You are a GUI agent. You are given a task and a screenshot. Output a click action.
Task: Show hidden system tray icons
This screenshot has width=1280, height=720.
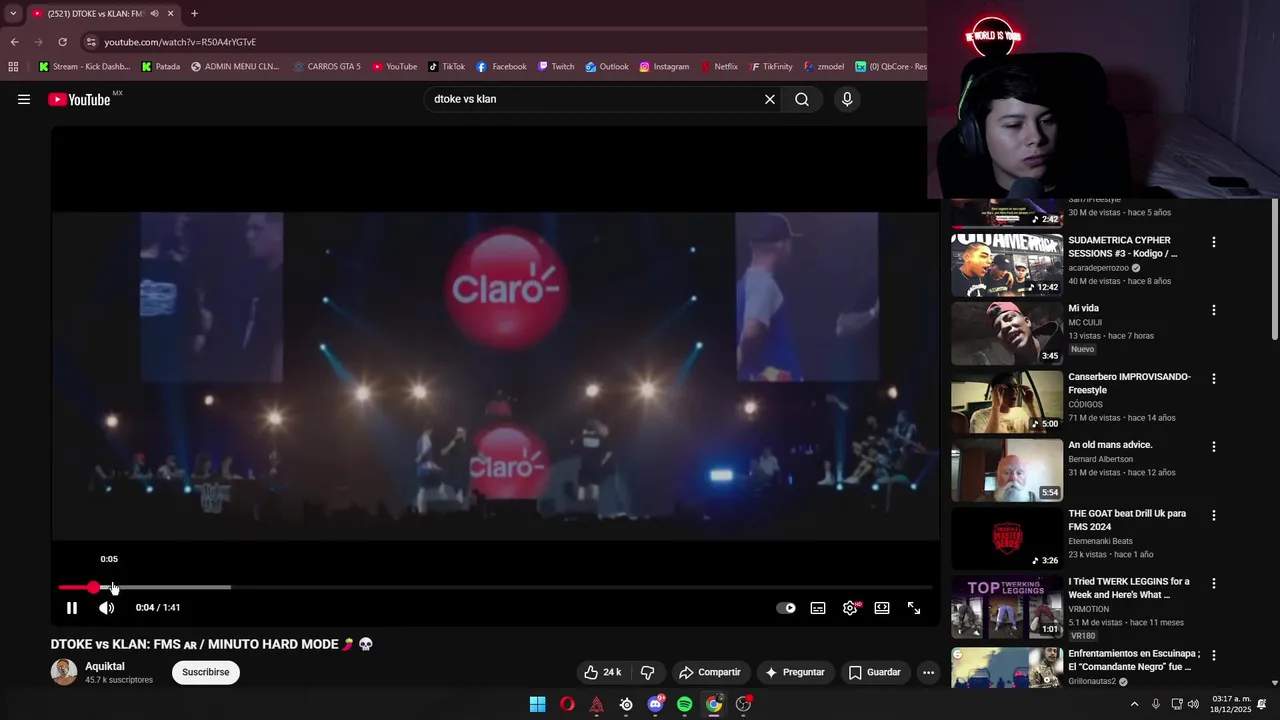[x=1134, y=704]
